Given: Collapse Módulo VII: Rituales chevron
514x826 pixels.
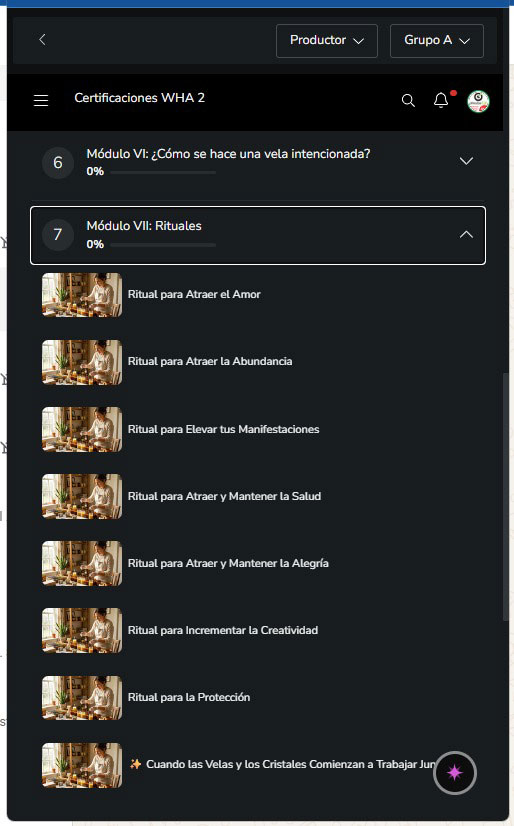Looking at the screenshot, I should [466, 234].
